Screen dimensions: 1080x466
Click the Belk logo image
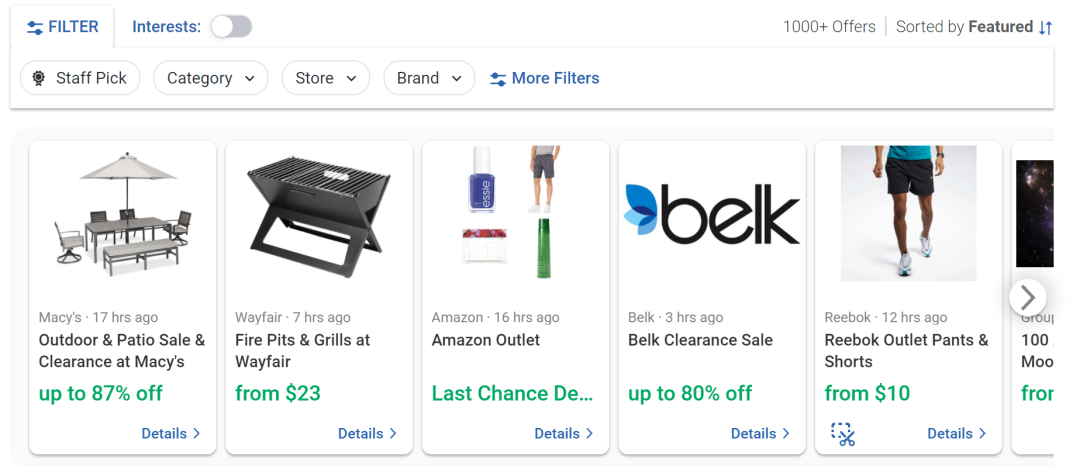point(712,214)
